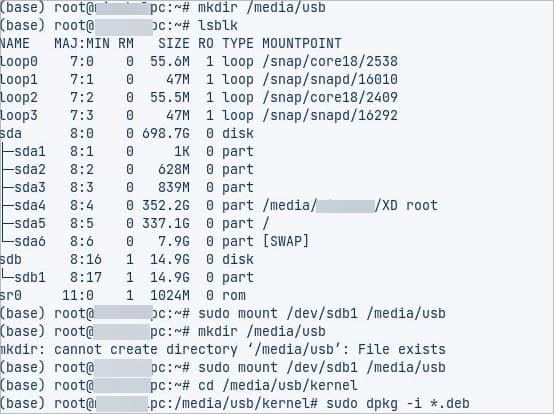Click the loop0 device name
The width and height of the screenshot is (554, 414).
[18, 61]
